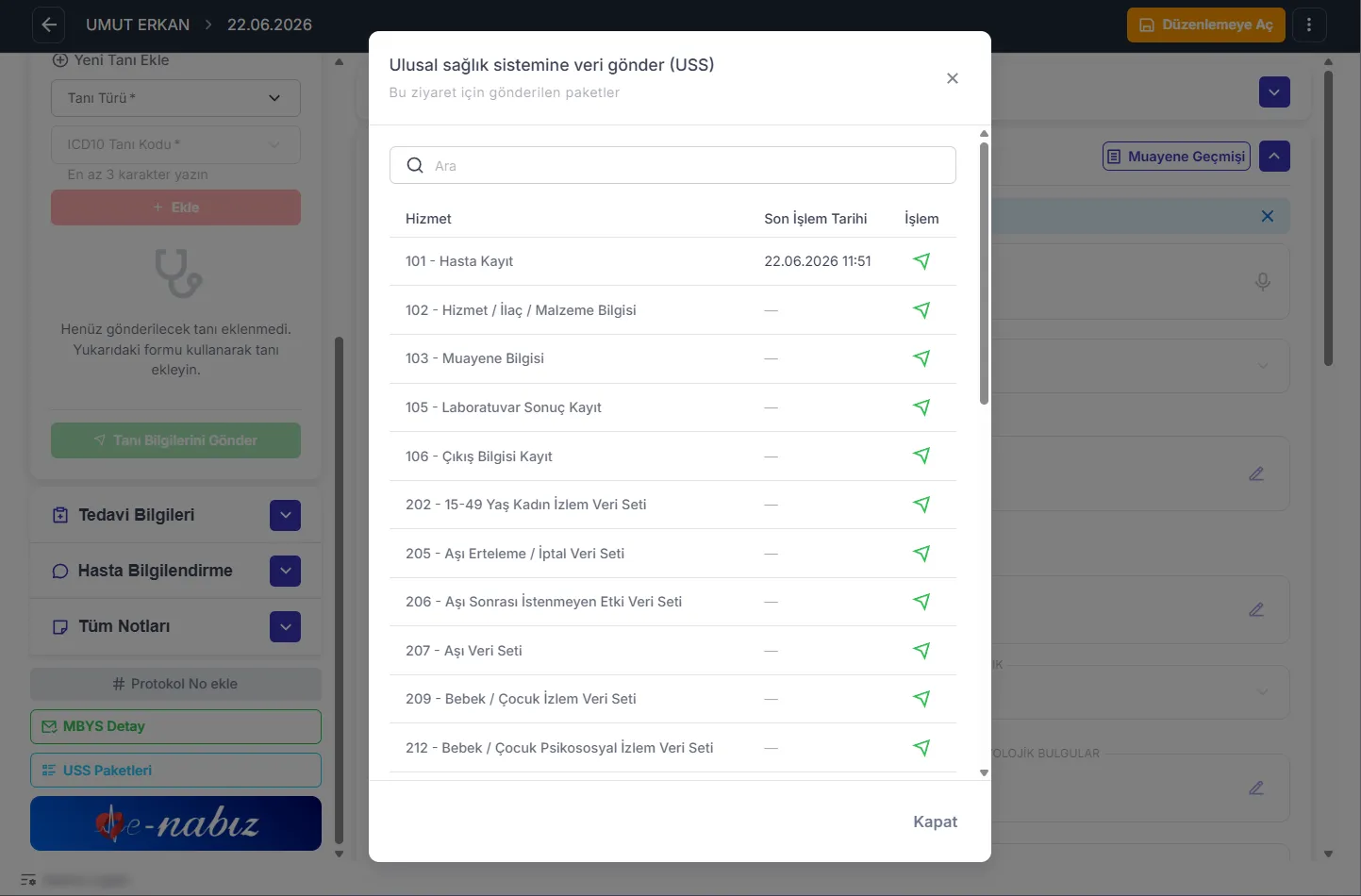Click the Tanı Bilgilerini Gönder button
Image resolution: width=1361 pixels, height=896 pixels.
click(x=175, y=440)
